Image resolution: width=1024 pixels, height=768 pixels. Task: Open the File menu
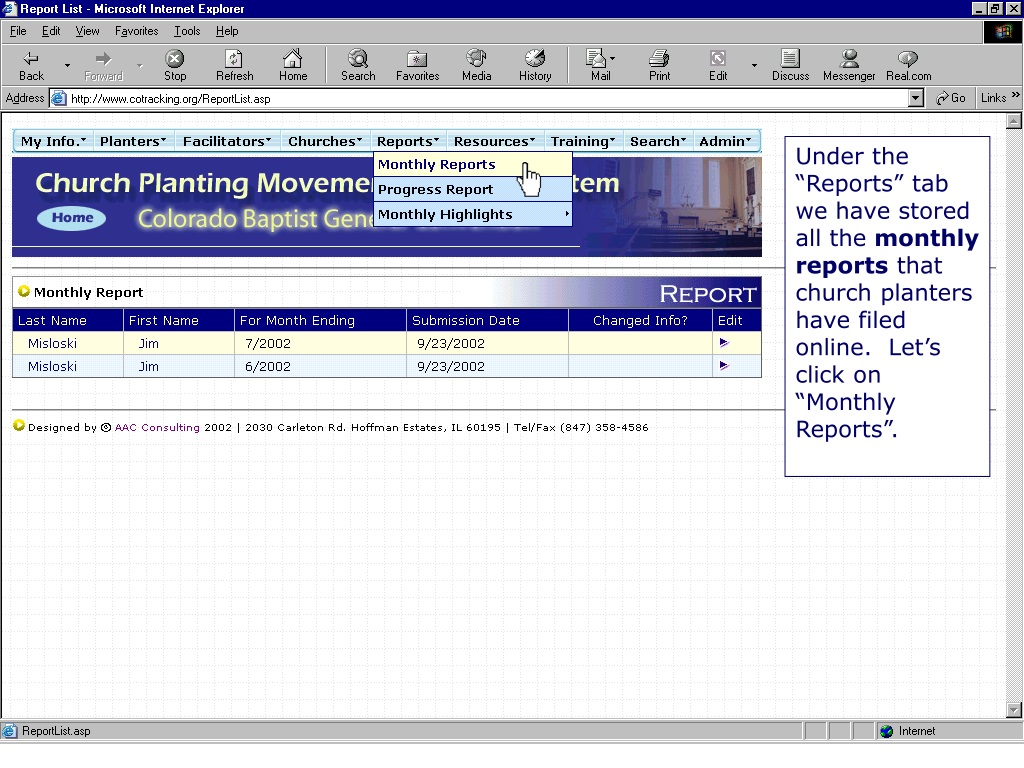point(18,31)
